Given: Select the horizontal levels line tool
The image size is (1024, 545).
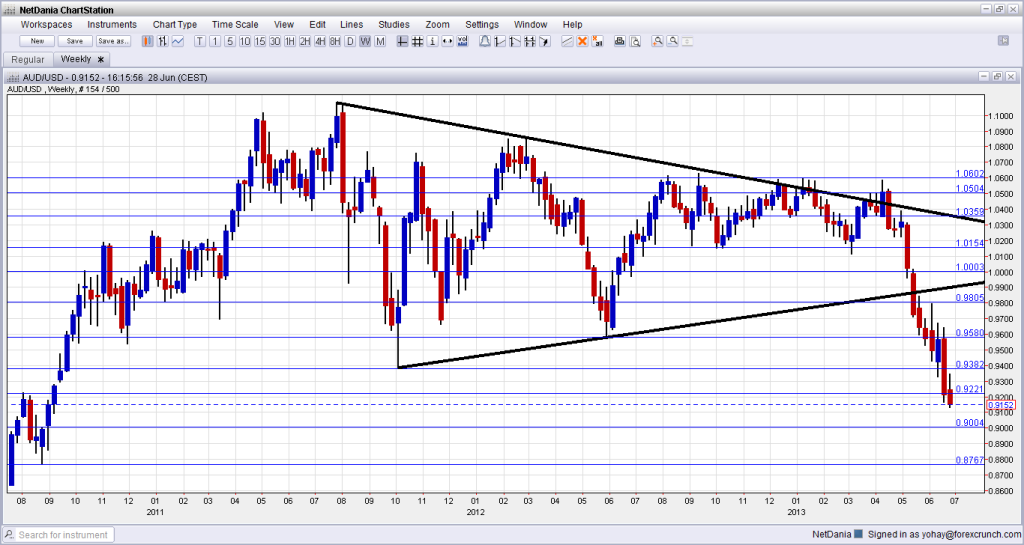Looking at the screenshot, I should [530, 41].
